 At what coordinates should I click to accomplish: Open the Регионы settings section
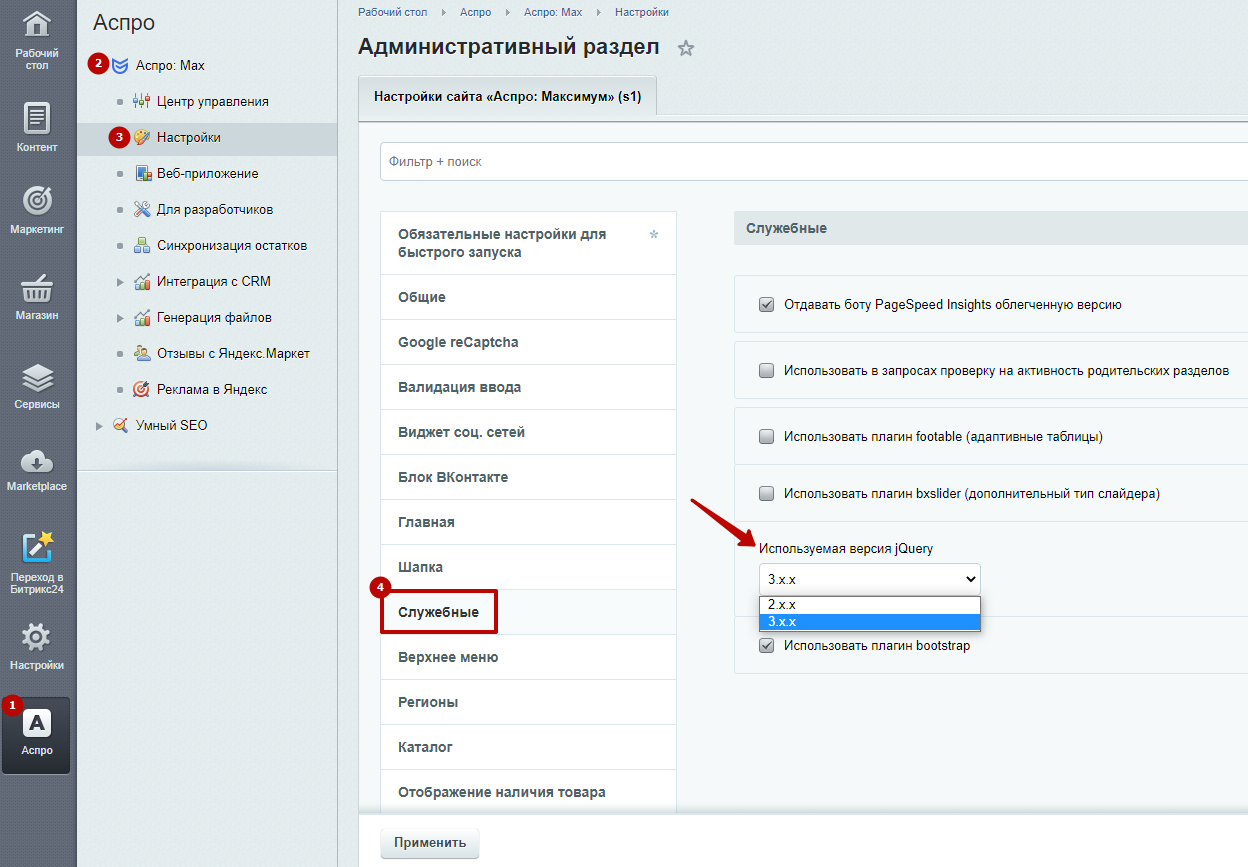tap(528, 702)
